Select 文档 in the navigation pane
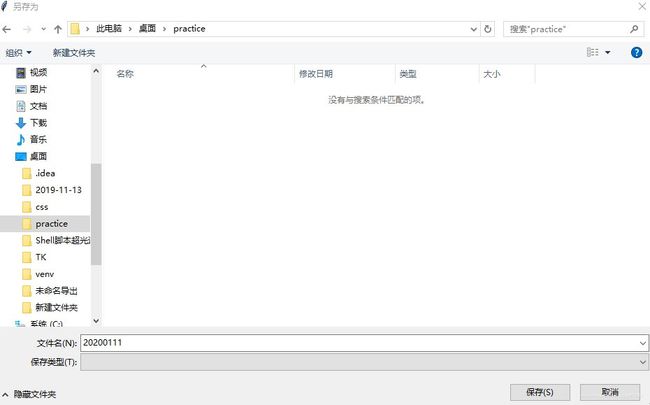This screenshot has width=650, height=405. pos(38,106)
